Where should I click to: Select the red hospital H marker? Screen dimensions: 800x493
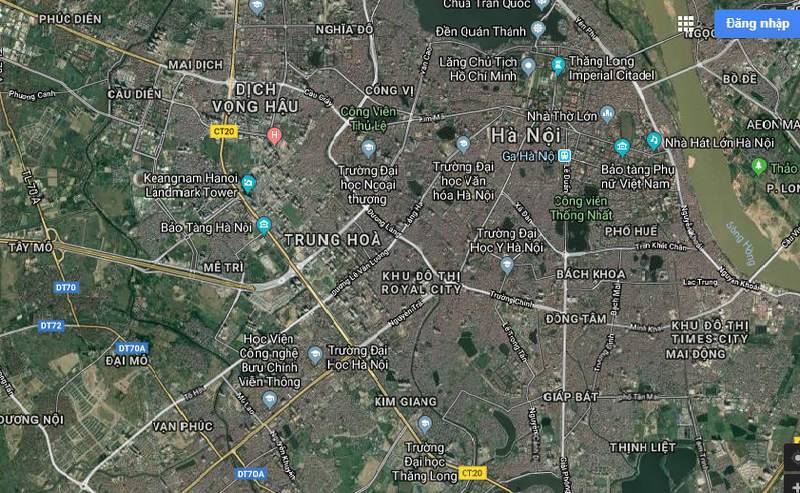[x=274, y=136]
